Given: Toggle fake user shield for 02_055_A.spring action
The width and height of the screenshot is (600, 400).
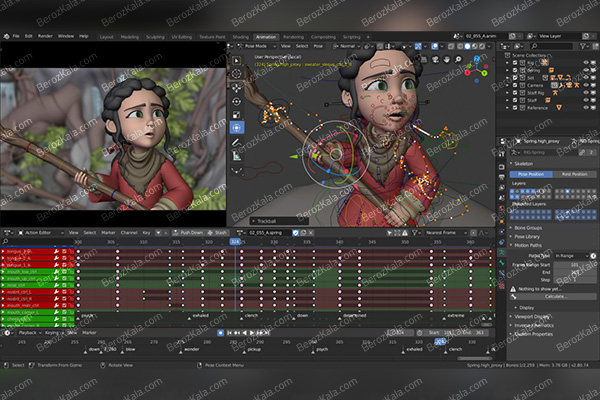Looking at the screenshot, I should pos(295,233).
